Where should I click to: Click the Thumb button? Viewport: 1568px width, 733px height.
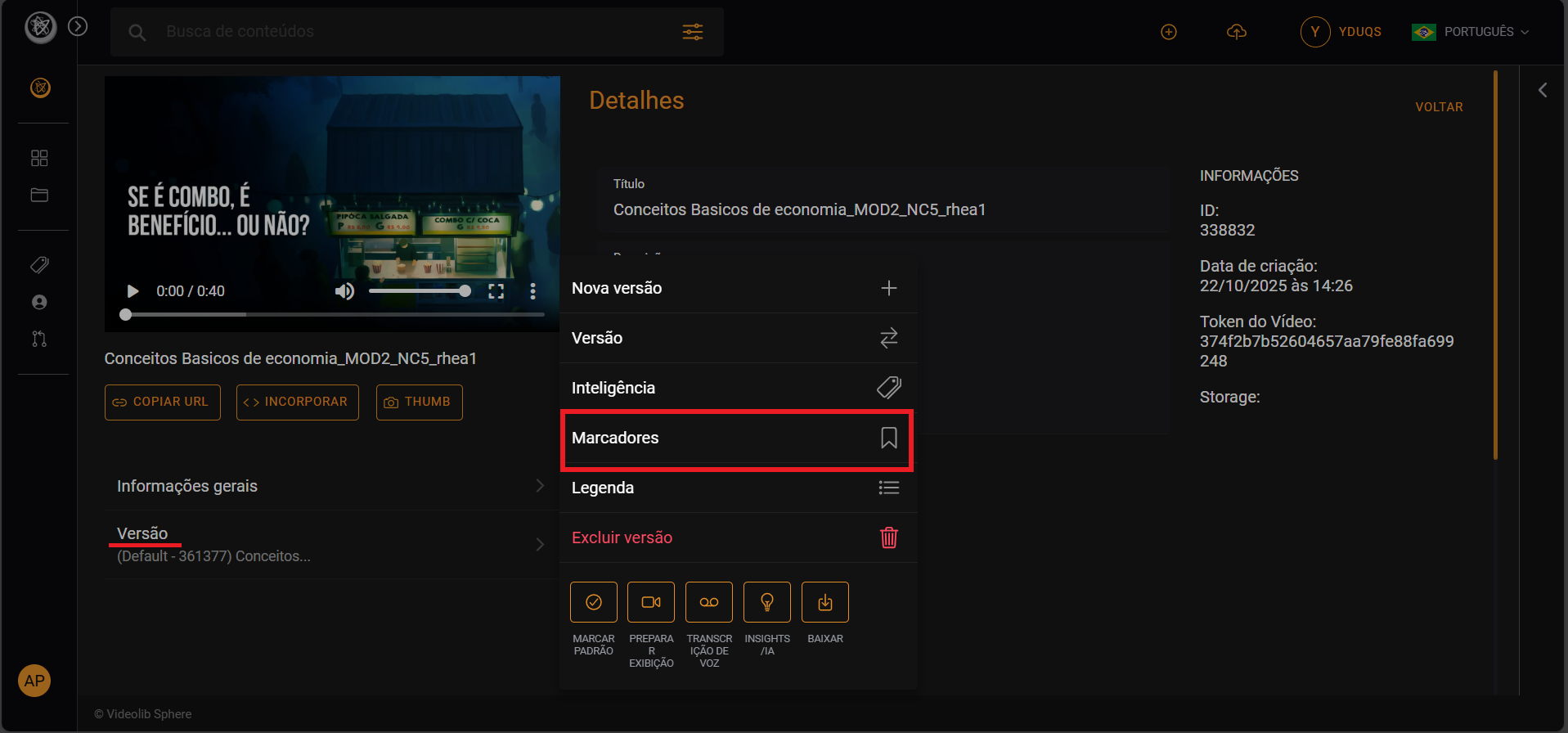(x=420, y=402)
